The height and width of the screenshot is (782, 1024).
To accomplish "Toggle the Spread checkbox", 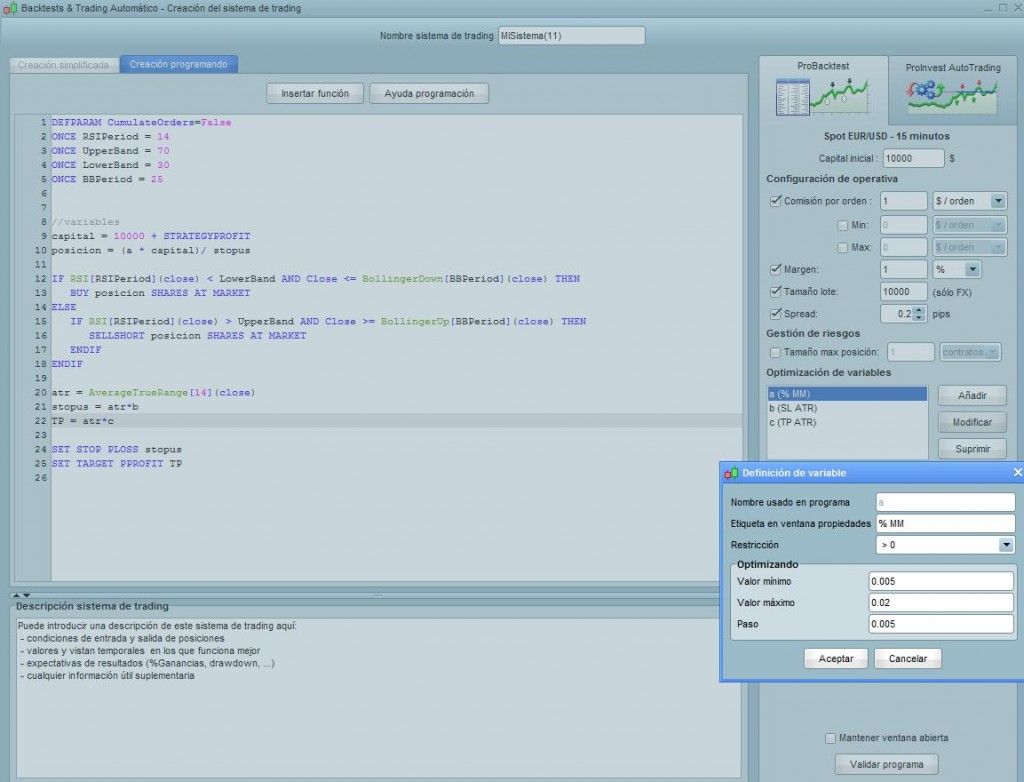I will (x=775, y=314).
